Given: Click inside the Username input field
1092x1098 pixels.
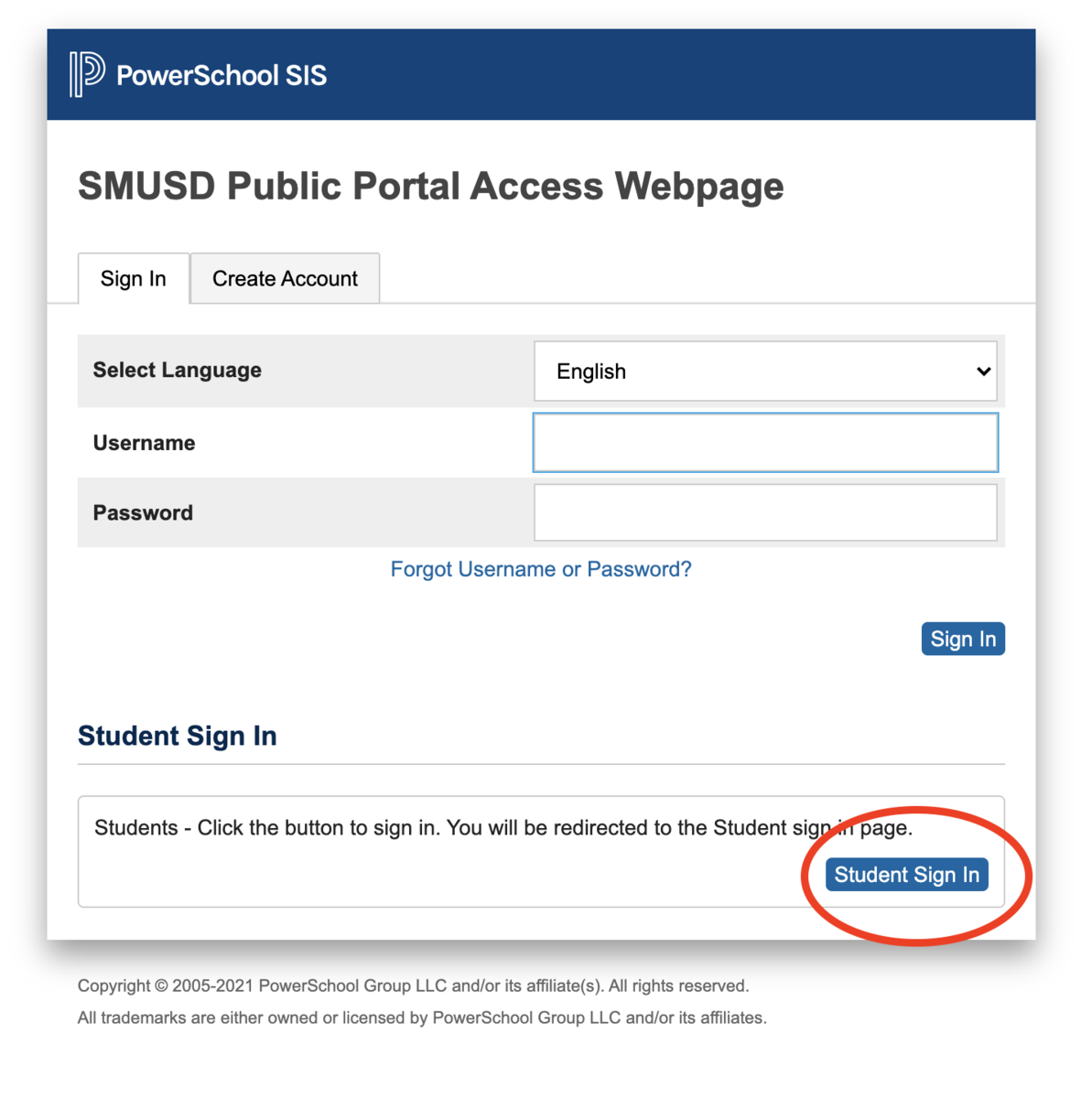Looking at the screenshot, I should (765, 442).
